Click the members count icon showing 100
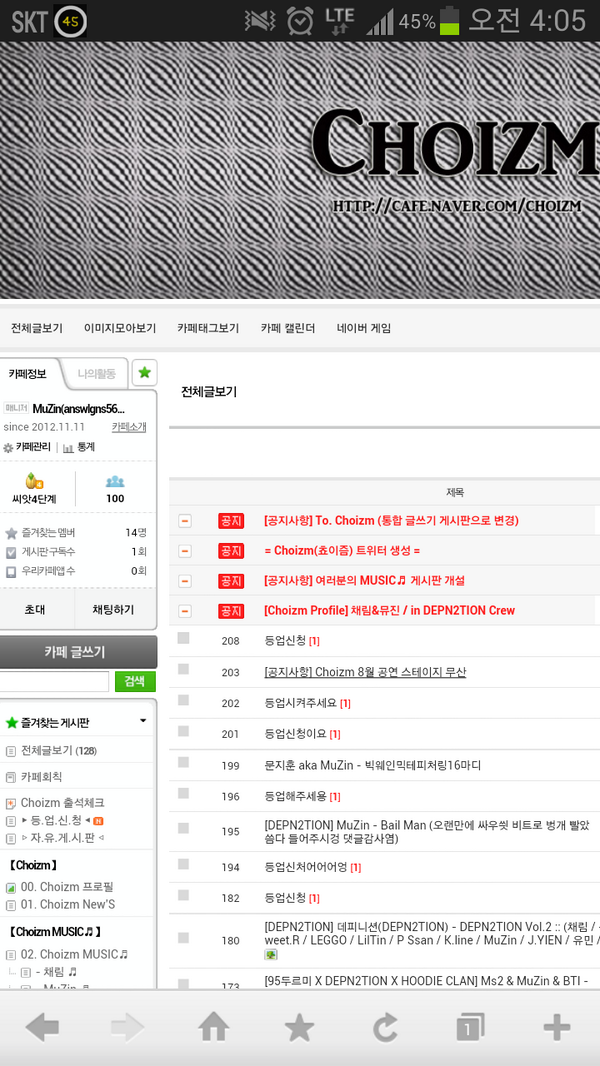 (x=115, y=481)
